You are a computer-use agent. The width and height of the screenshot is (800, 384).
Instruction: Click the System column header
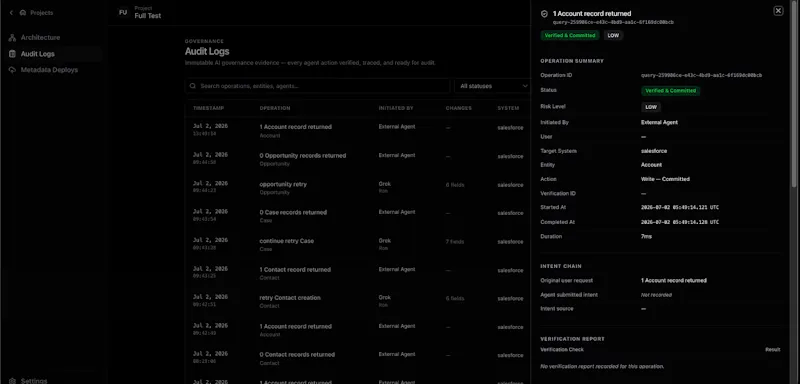coord(508,108)
